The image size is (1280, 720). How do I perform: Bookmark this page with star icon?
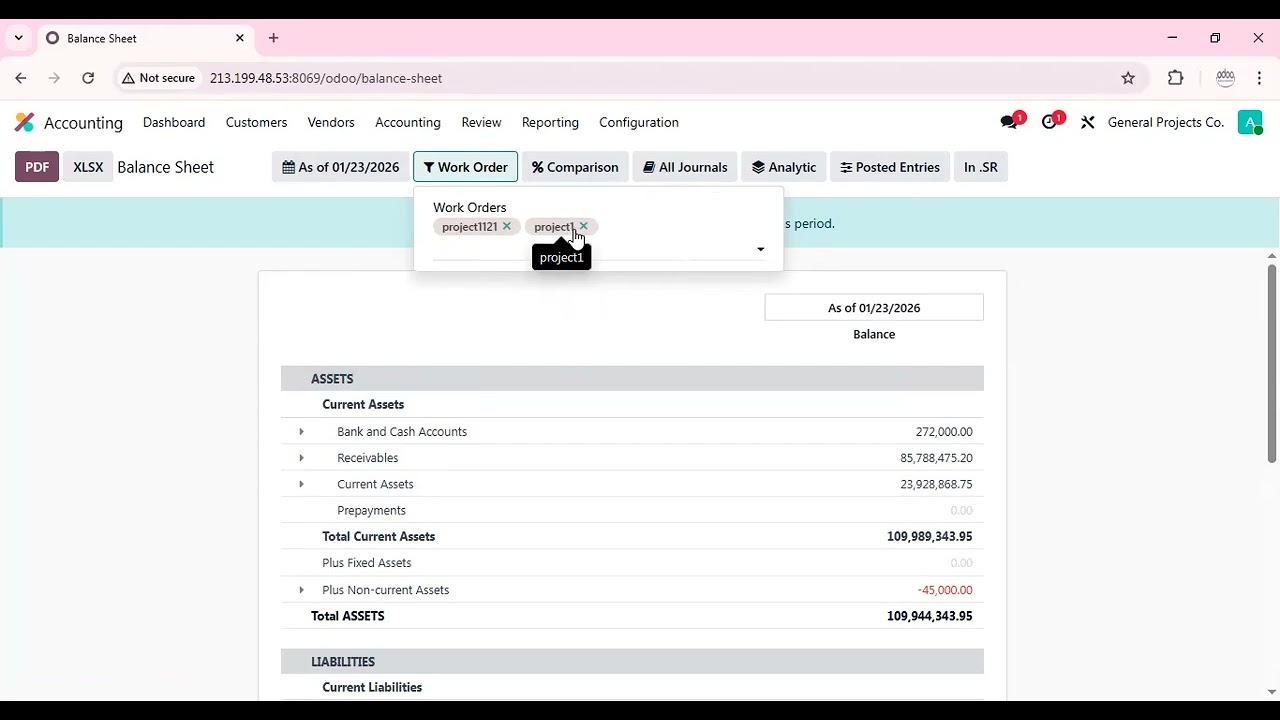(1128, 78)
